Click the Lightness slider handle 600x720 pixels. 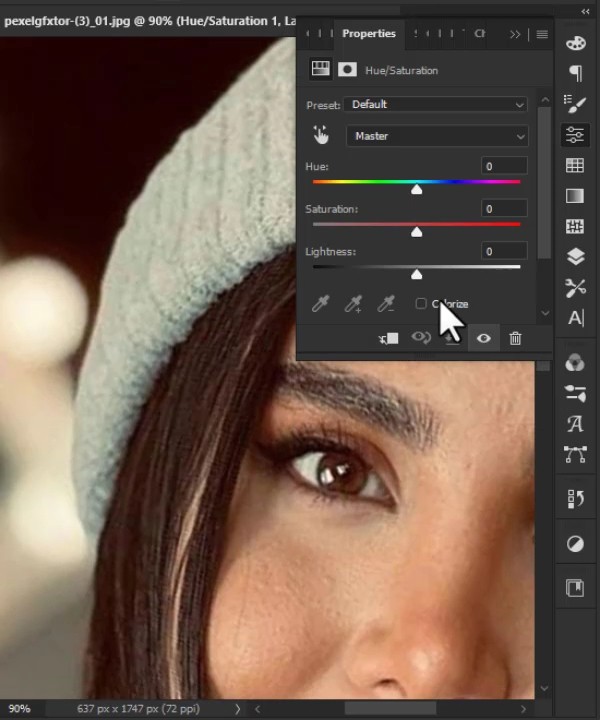click(416, 274)
